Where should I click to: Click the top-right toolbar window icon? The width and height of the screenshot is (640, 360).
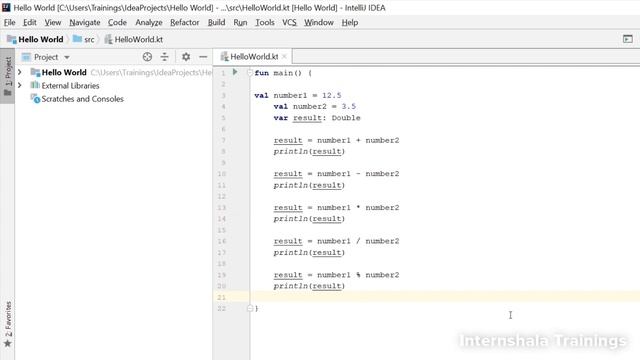[628, 39]
